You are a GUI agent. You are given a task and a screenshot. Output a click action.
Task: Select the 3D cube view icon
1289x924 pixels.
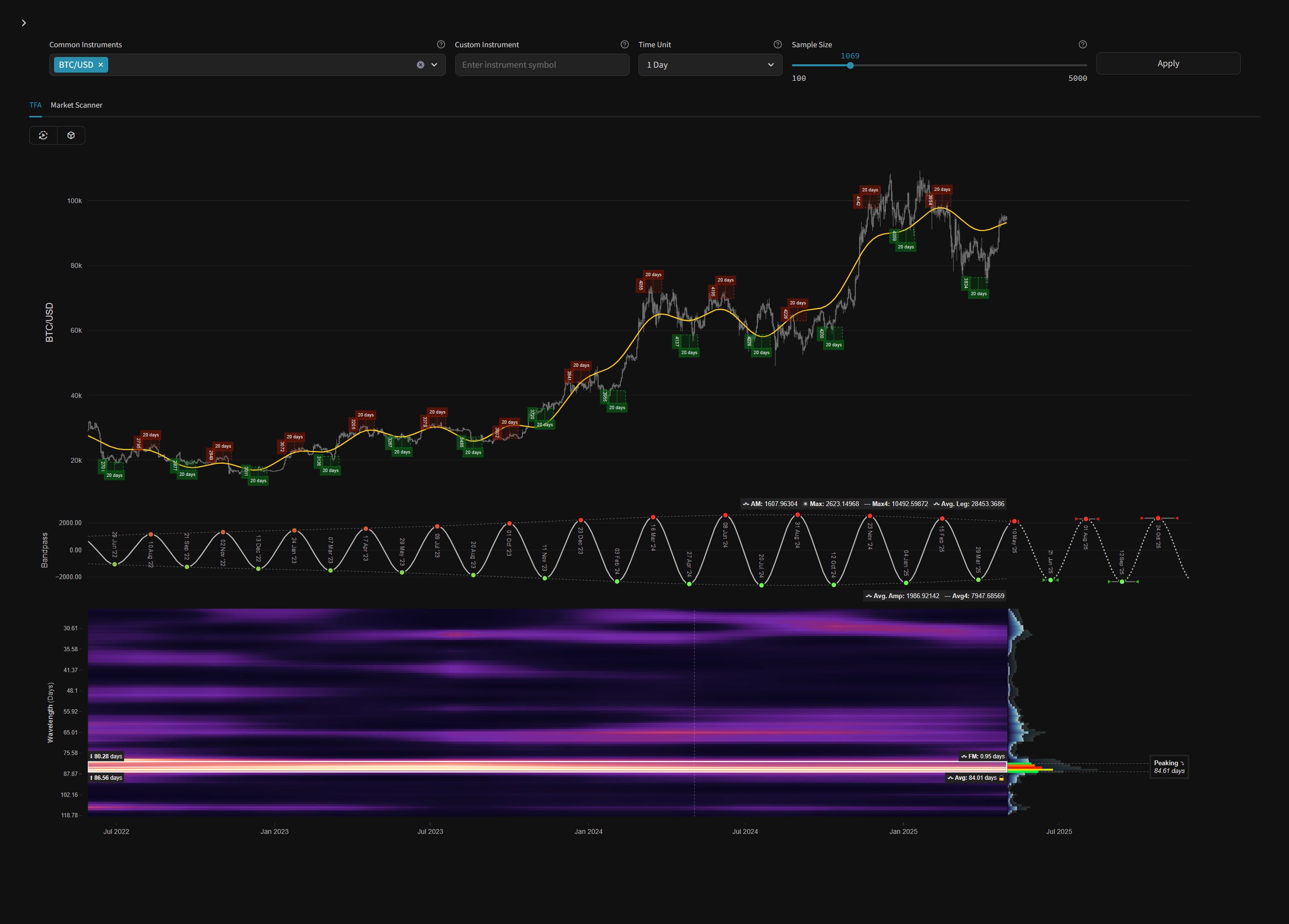71,135
